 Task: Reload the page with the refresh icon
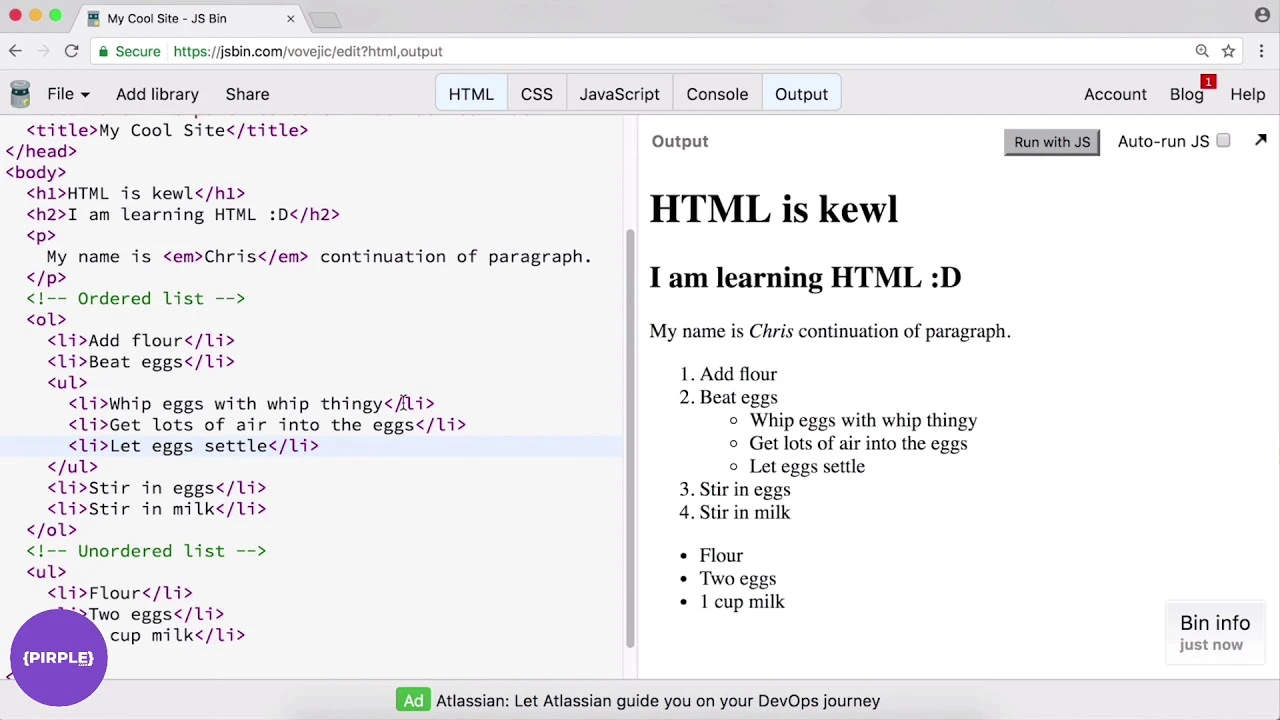[x=71, y=51]
